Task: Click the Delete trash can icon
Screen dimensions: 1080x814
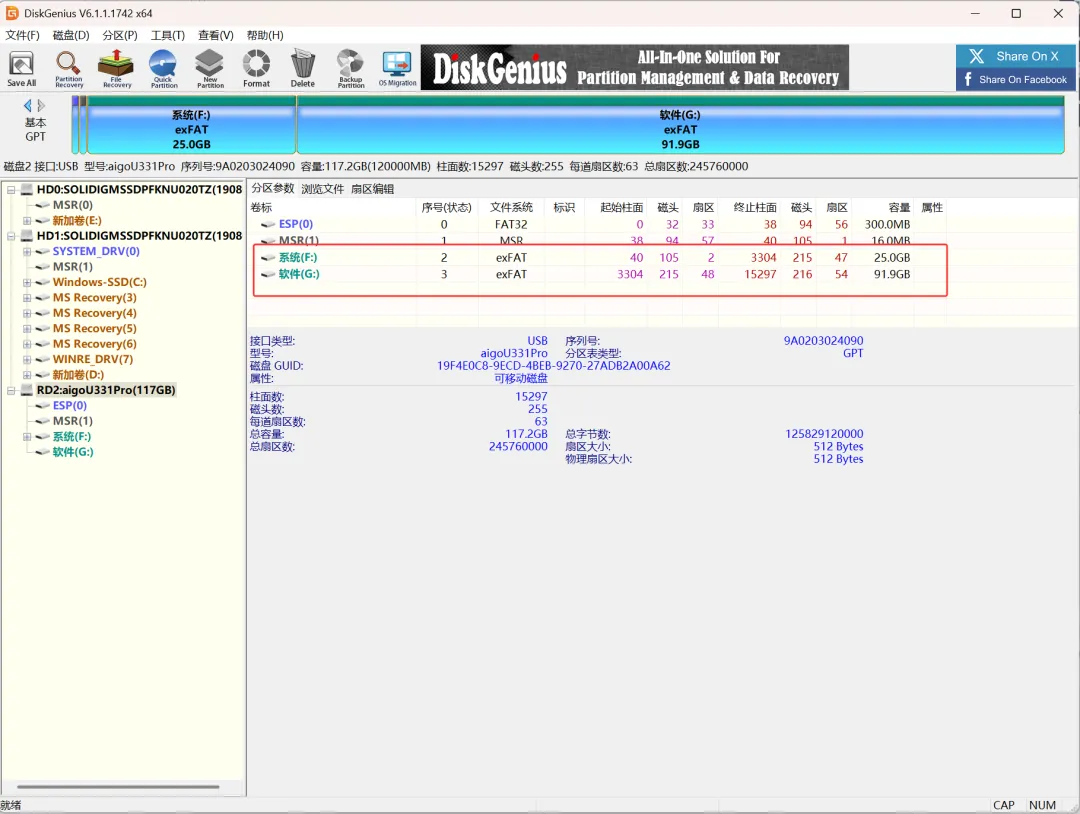Action: point(302,69)
